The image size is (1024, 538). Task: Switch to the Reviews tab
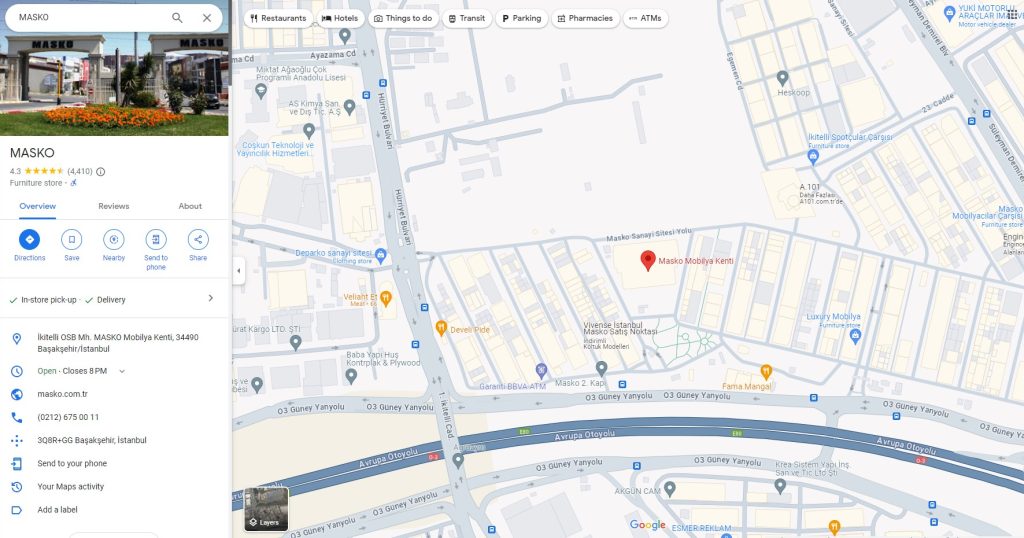point(114,206)
